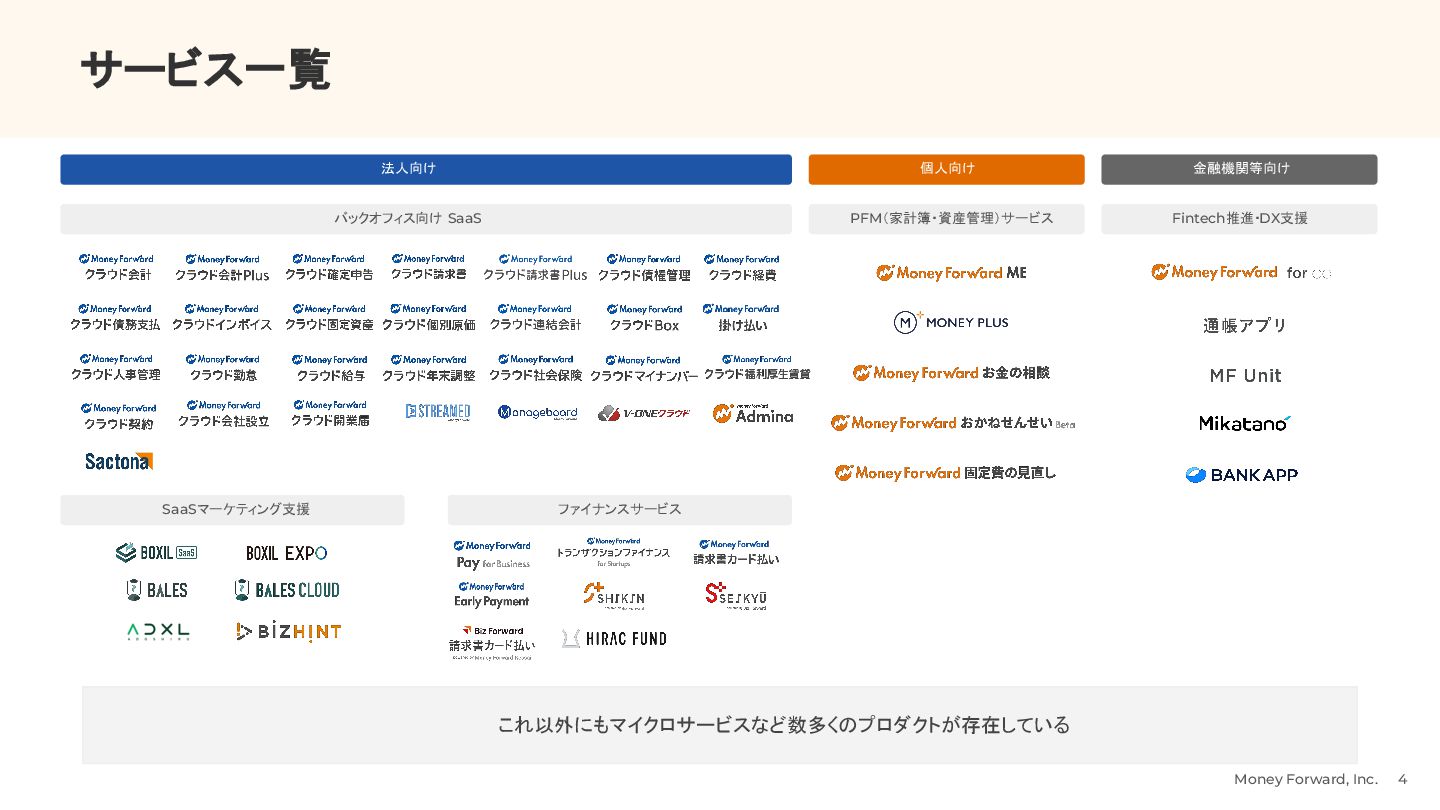This screenshot has width=1440, height=810.
Task: Select the SaaSマーケティング支援 section header
Action: [x=232, y=510]
